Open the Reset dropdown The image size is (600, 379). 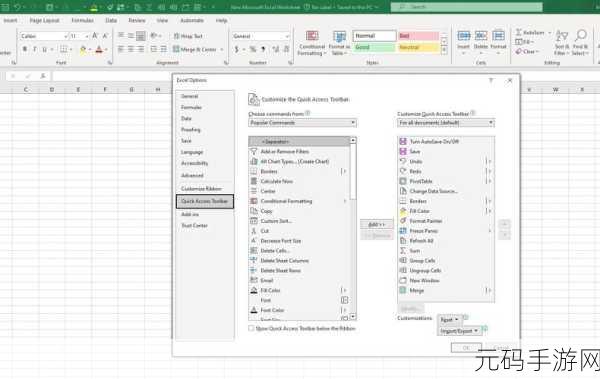tap(449, 320)
